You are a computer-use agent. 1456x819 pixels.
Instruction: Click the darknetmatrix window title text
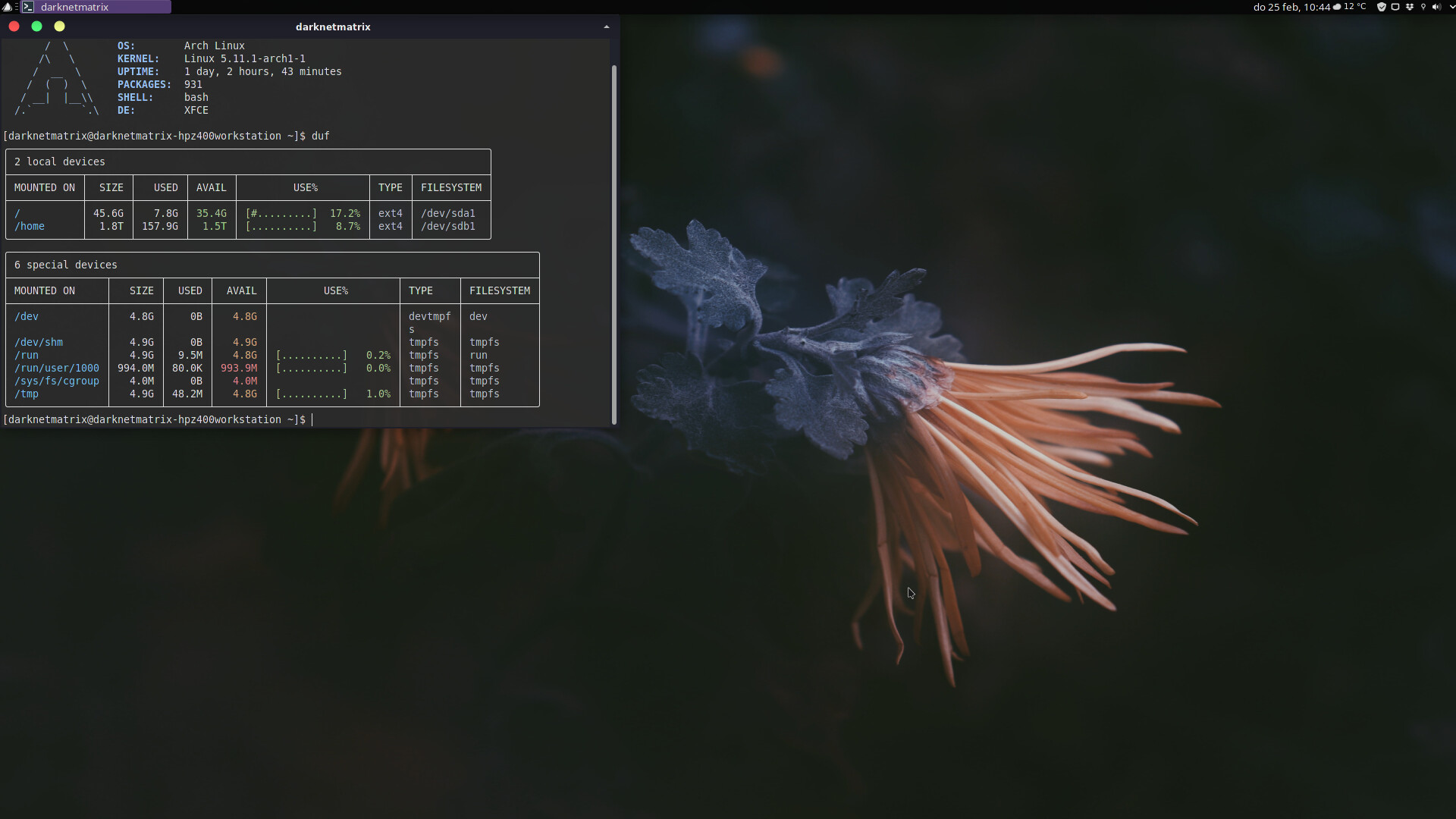coord(333,27)
